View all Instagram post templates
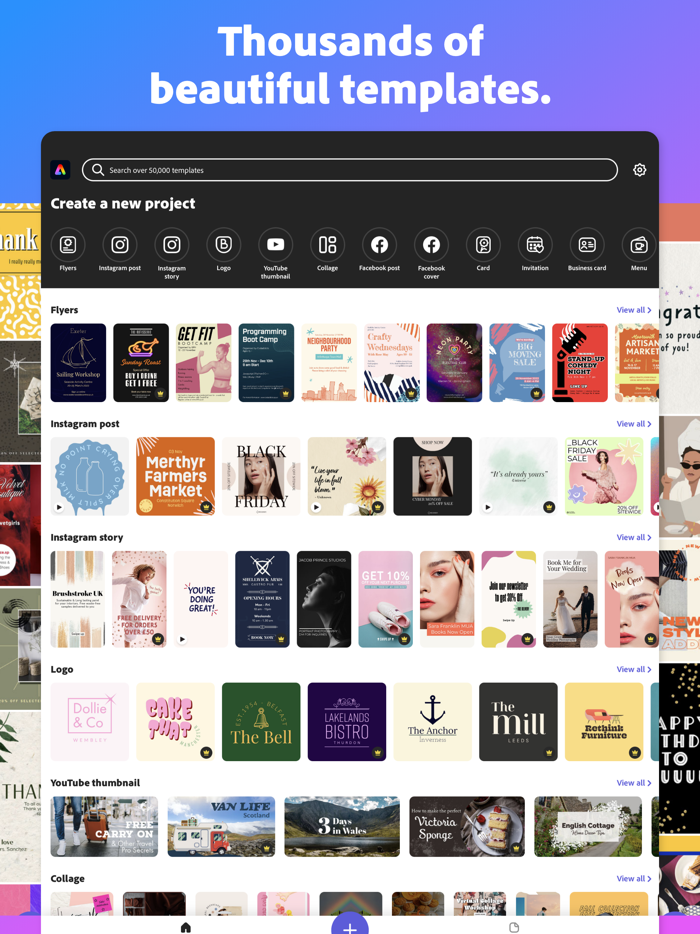 [x=634, y=424]
